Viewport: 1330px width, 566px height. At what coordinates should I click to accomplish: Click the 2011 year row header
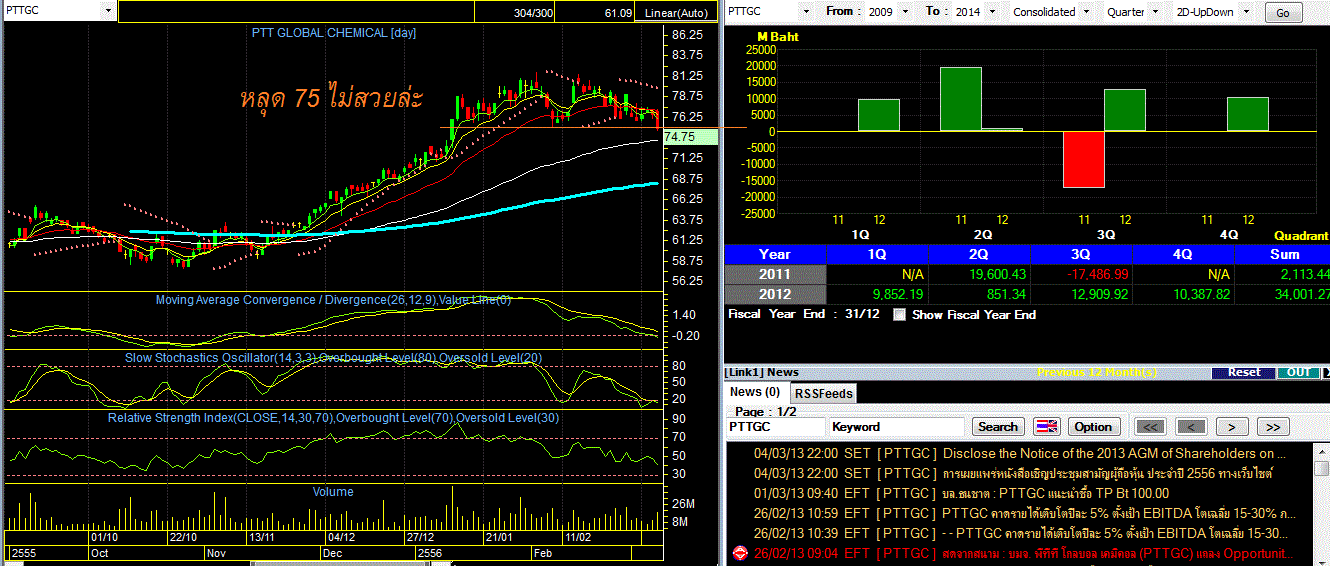775,274
